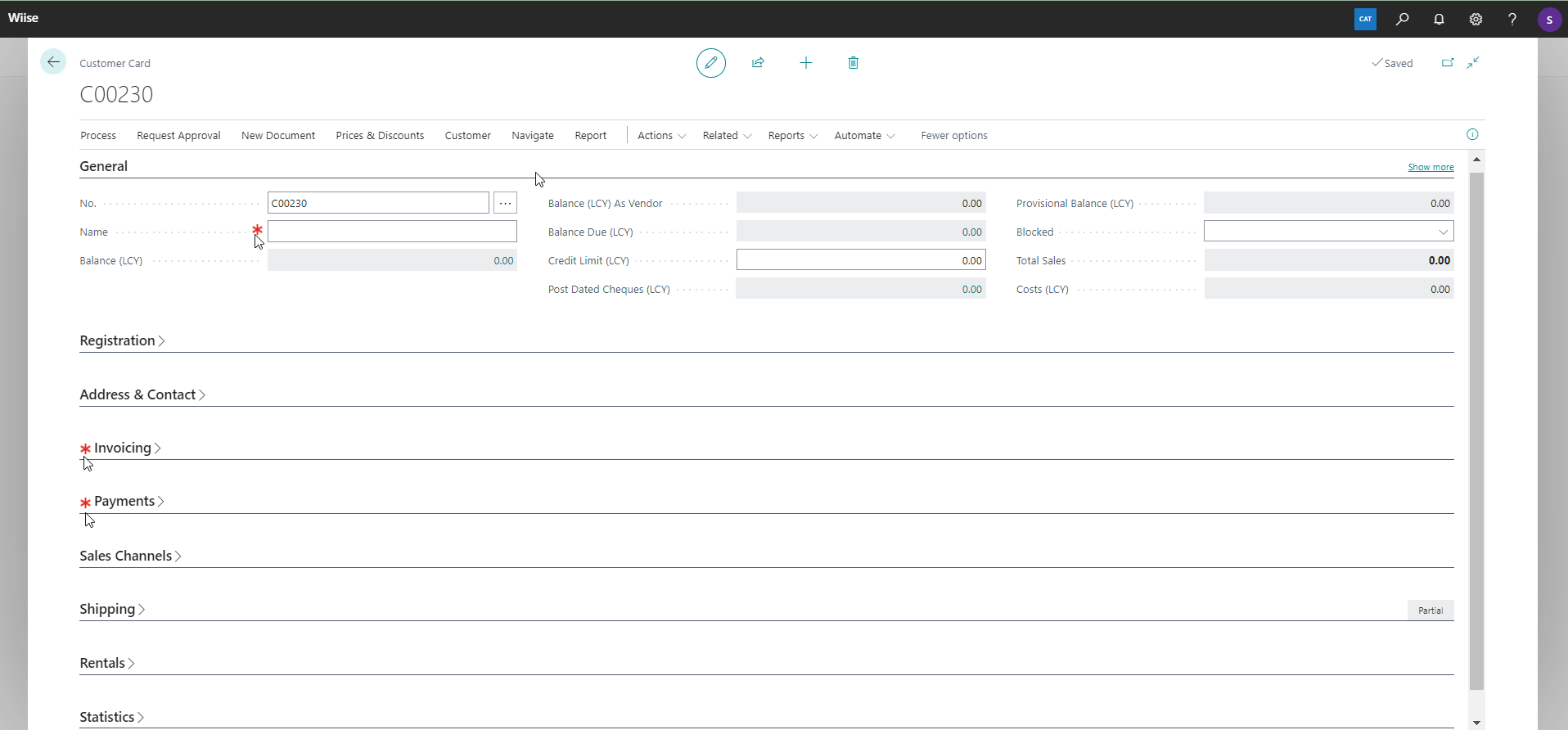
Task: Open the settings gear
Action: pyautogui.click(x=1476, y=19)
